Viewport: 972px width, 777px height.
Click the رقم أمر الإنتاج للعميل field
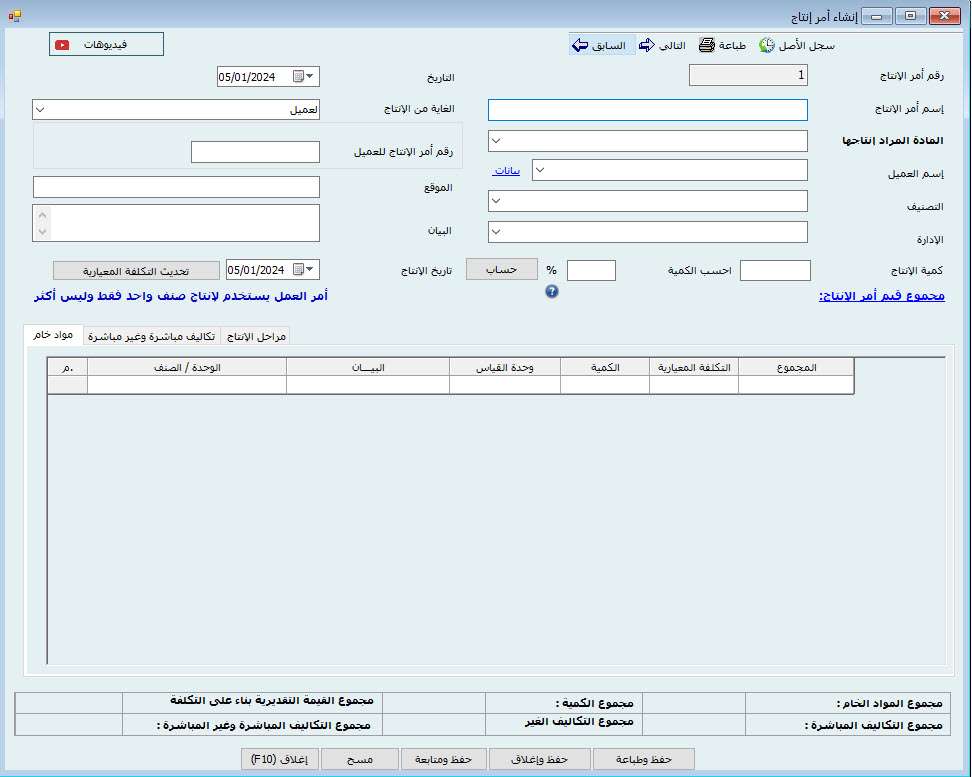255,152
